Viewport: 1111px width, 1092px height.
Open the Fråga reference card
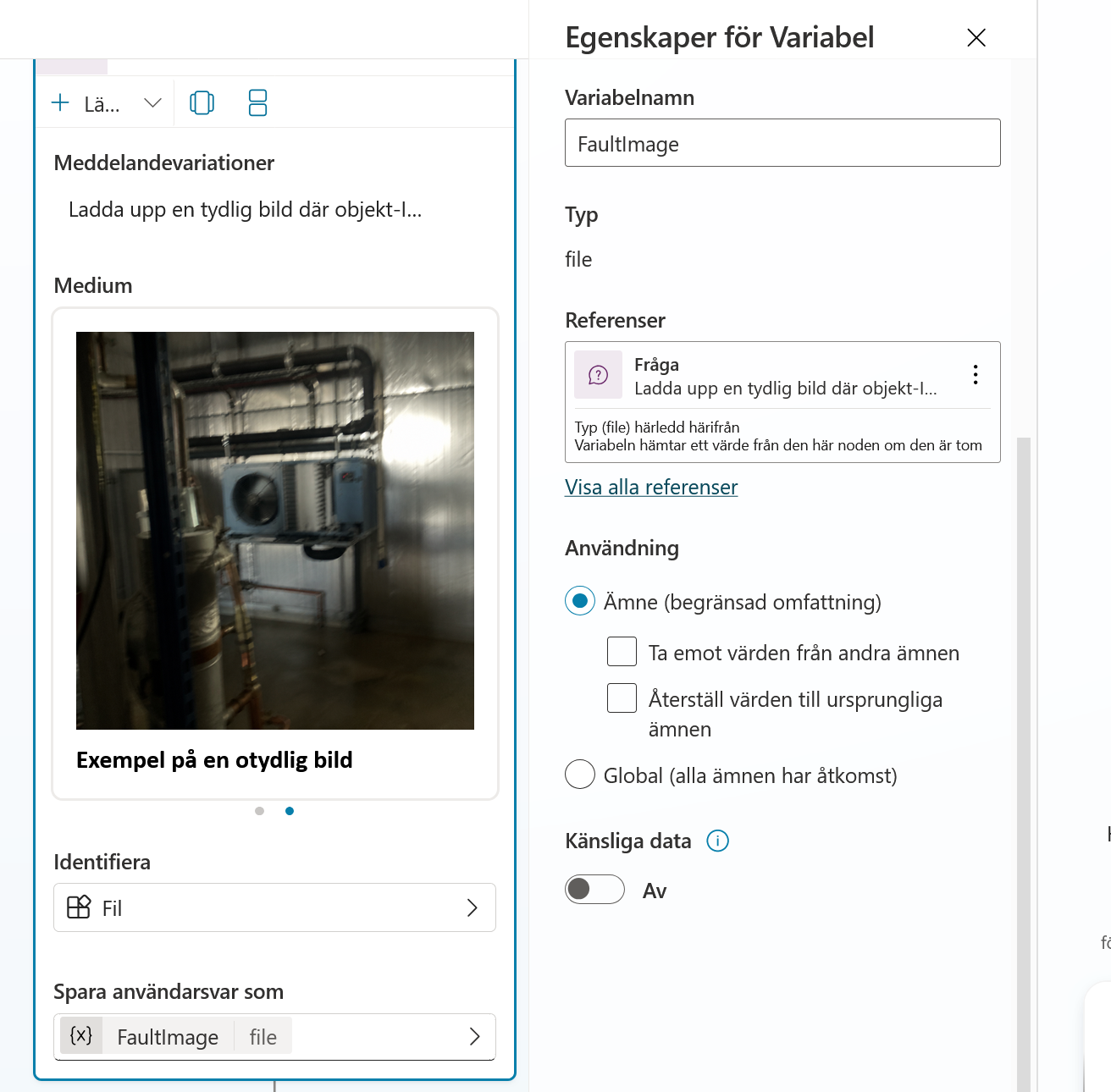[x=782, y=402]
